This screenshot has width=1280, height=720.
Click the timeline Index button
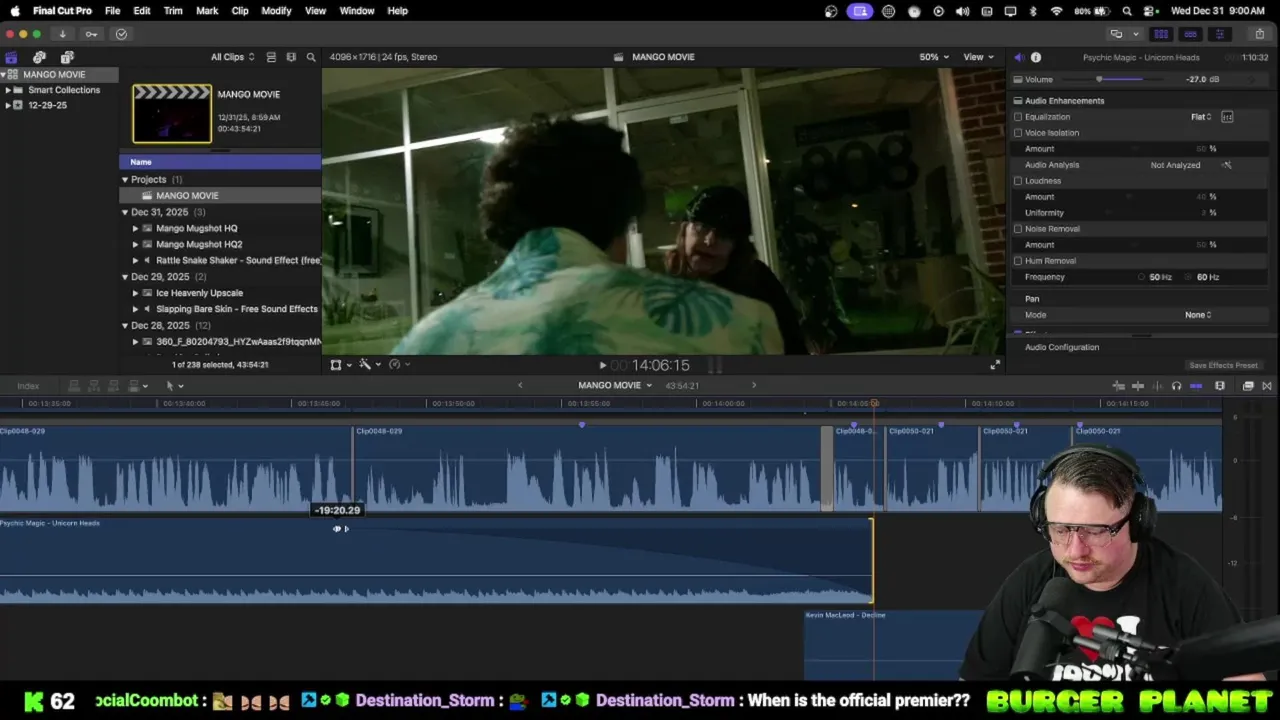click(x=28, y=386)
